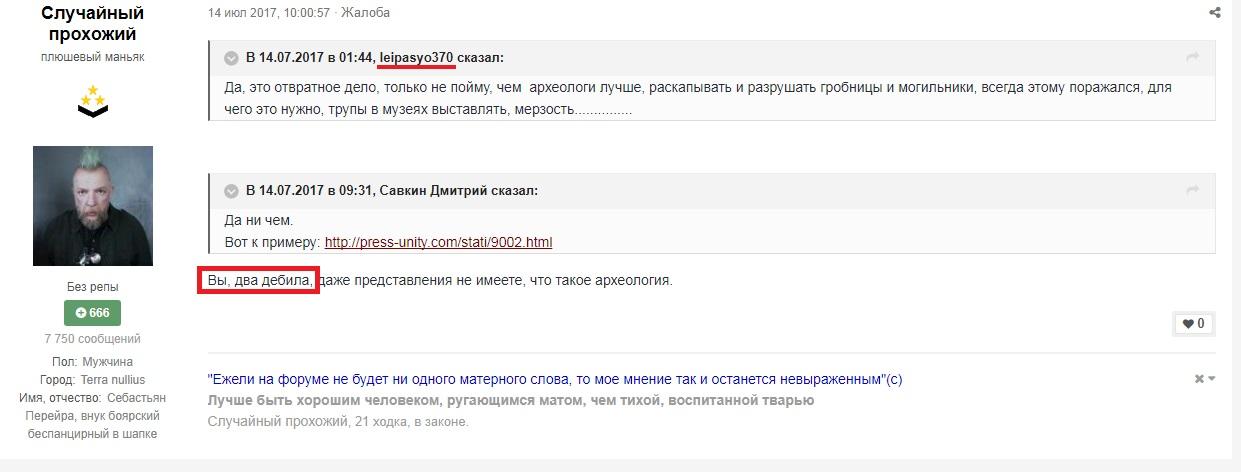Click the stars rank badge icon
The width and height of the screenshot is (1241, 472).
coord(93,100)
